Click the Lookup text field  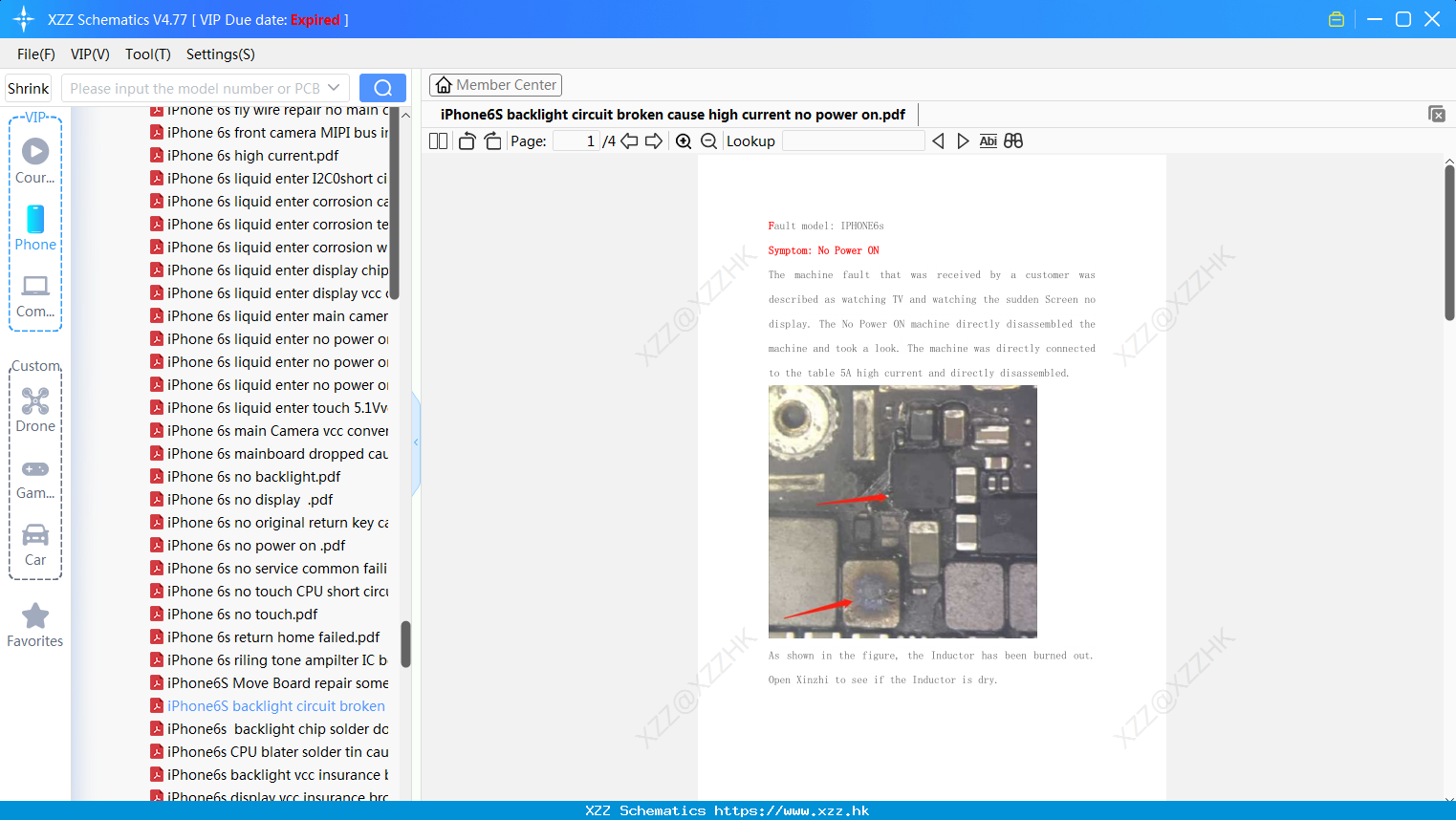(854, 141)
